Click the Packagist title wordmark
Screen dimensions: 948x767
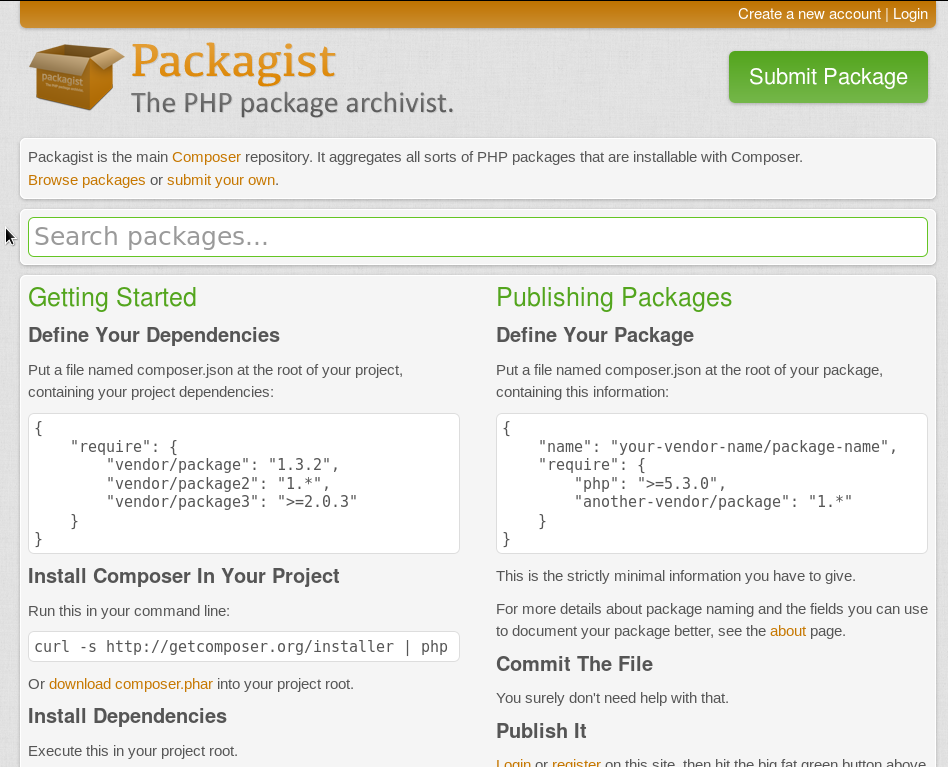click(233, 61)
